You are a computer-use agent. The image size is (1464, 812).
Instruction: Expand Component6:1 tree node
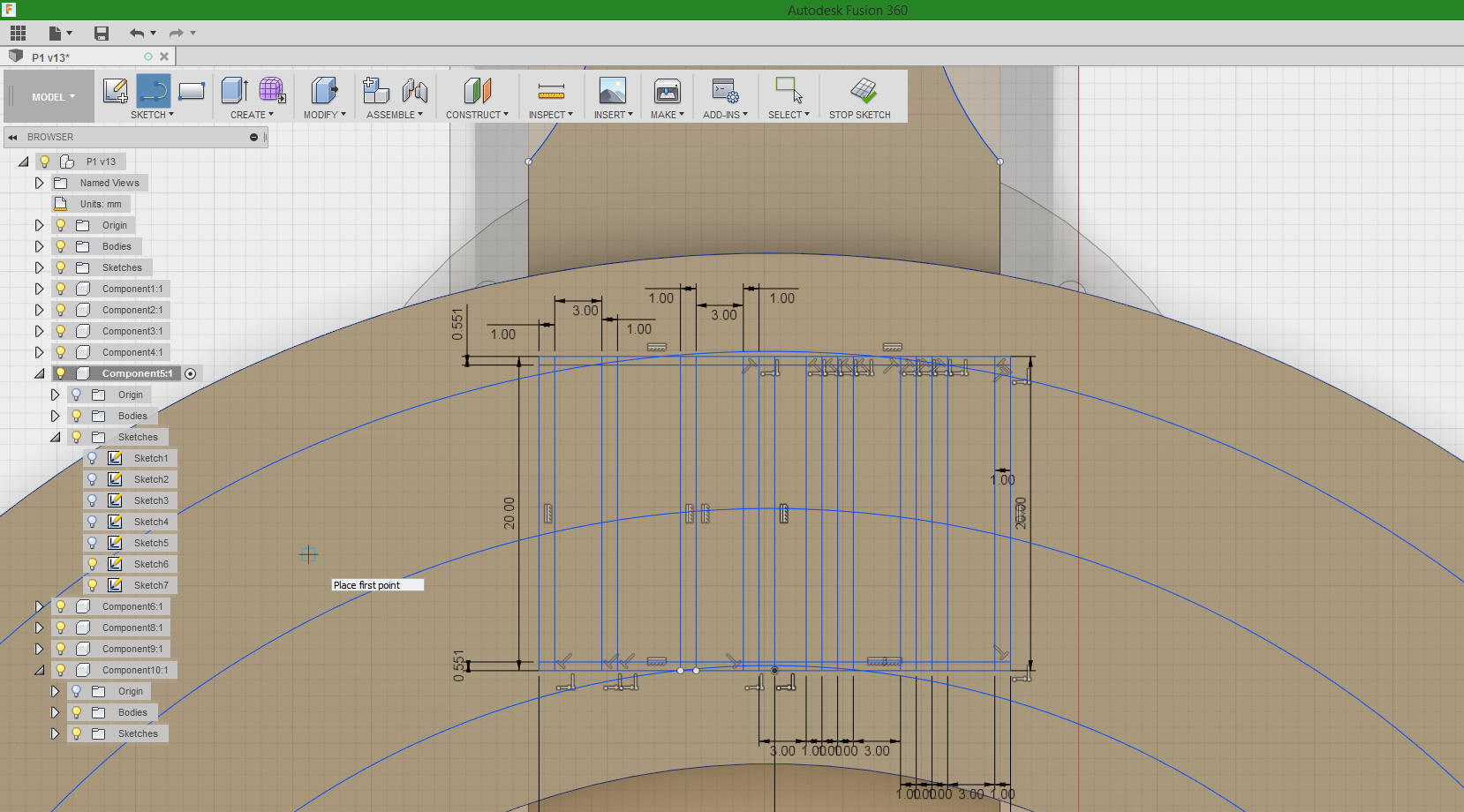point(39,606)
